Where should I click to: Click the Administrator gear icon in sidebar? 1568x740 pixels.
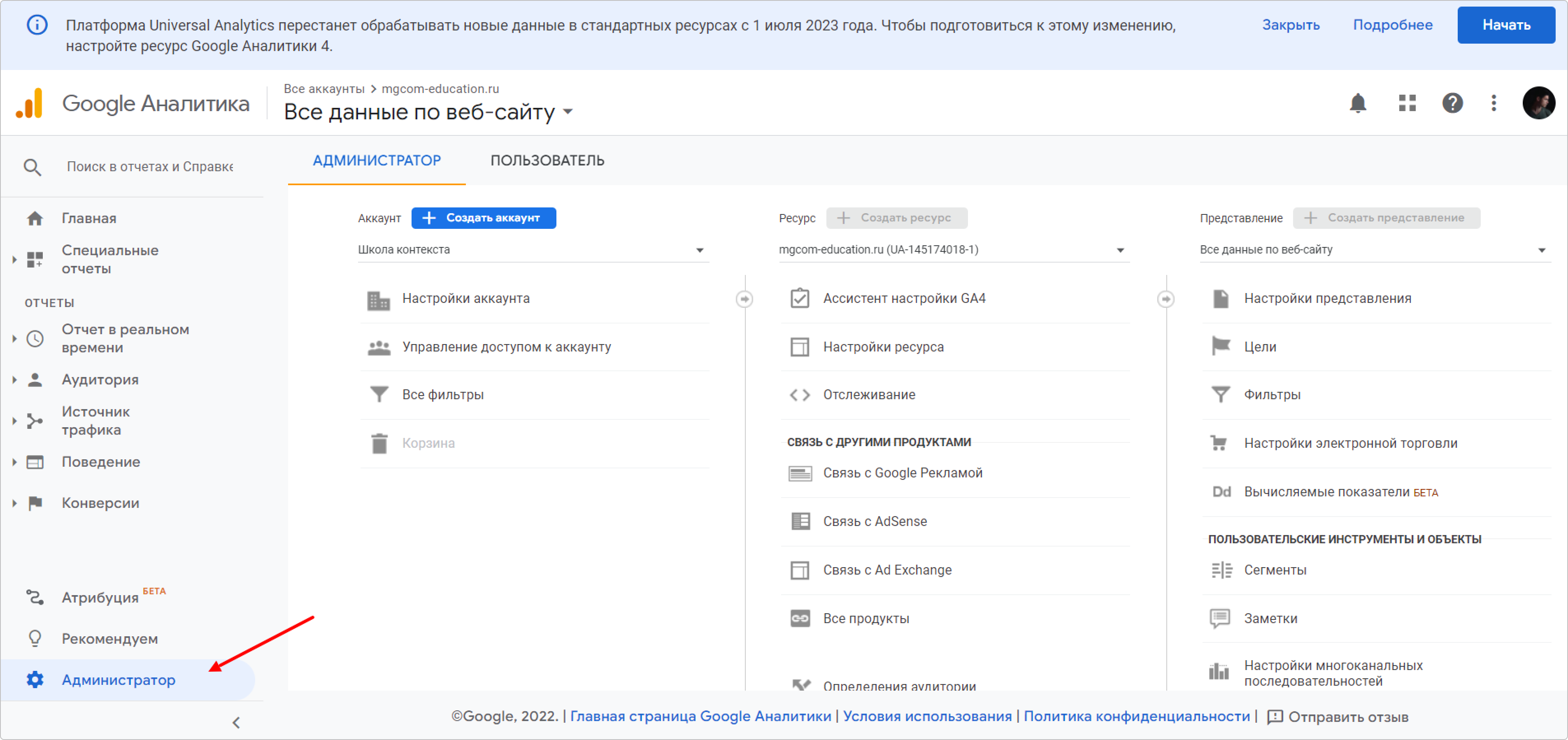[x=35, y=680]
